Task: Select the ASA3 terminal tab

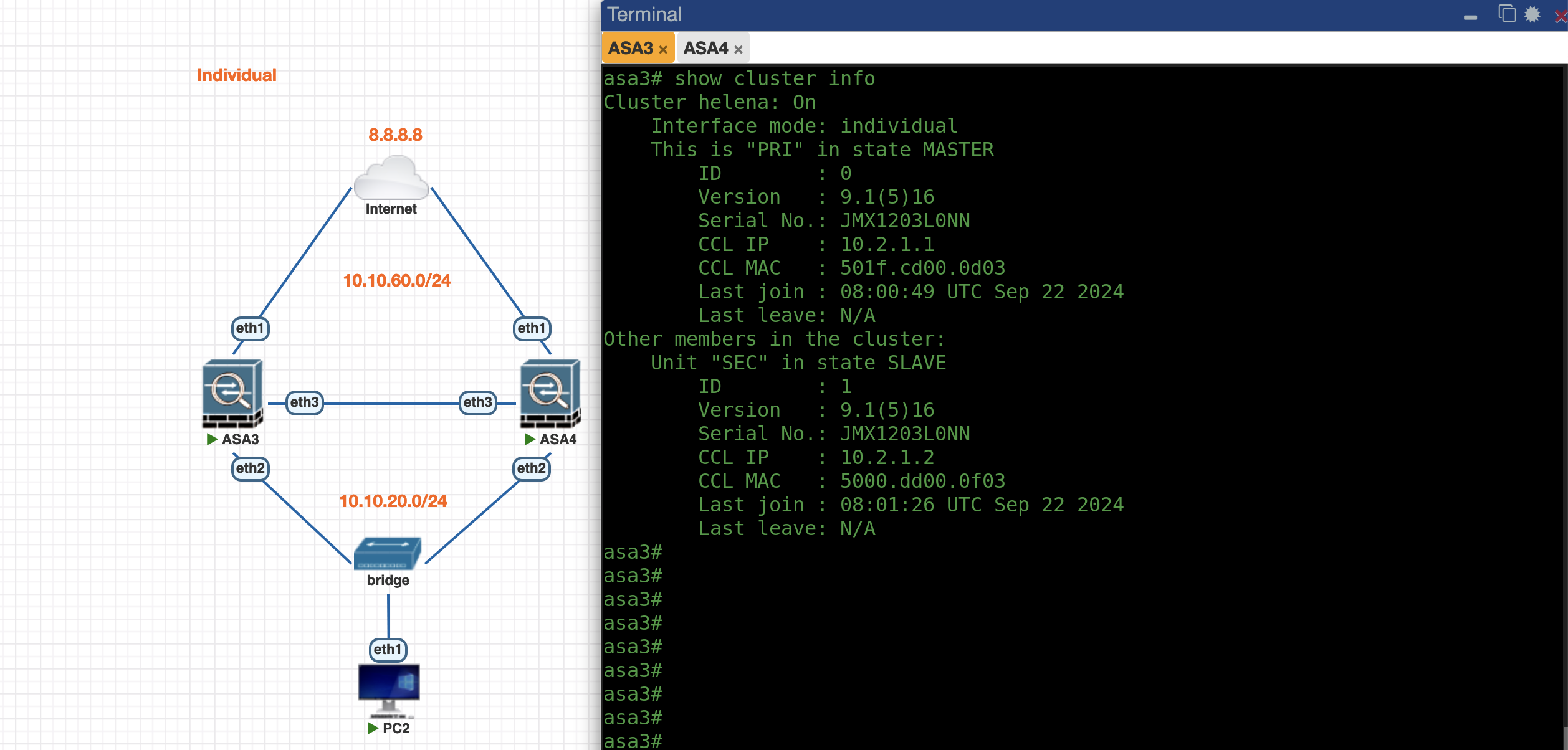Action: click(x=630, y=48)
